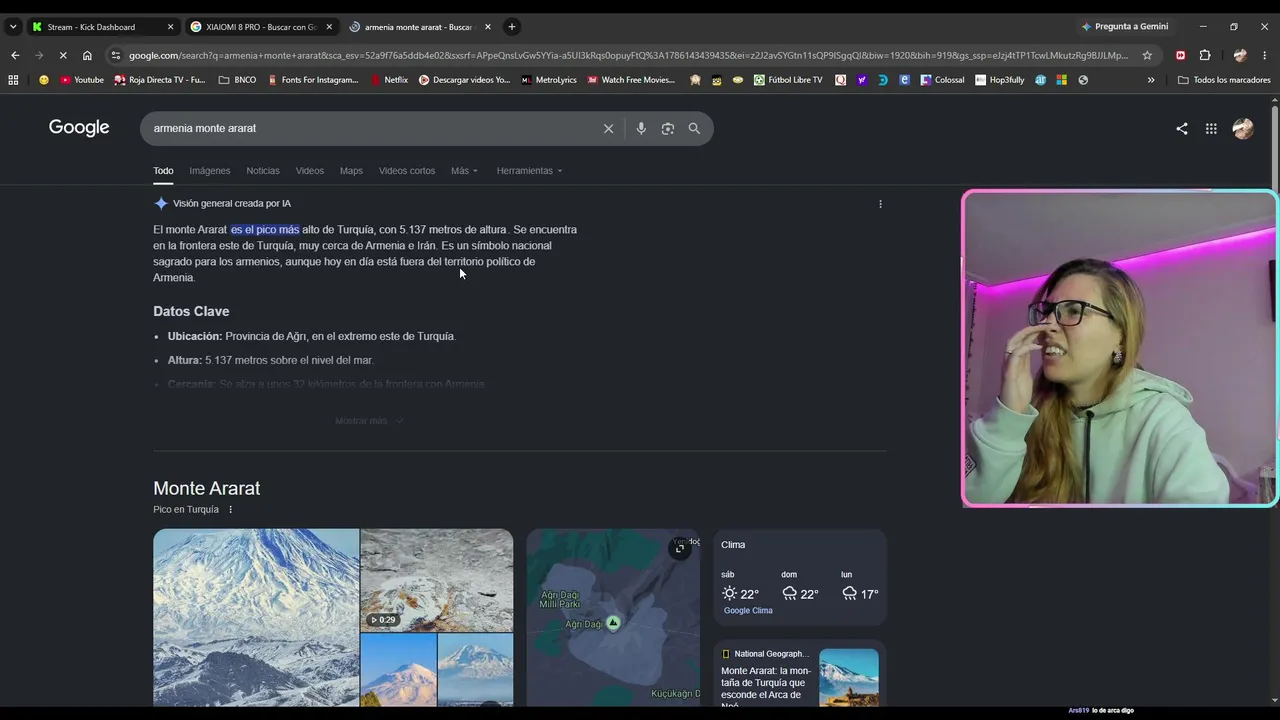The image size is (1280, 720).
Task: Open the large snowy Monte Ararat photo
Action: click(256, 617)
